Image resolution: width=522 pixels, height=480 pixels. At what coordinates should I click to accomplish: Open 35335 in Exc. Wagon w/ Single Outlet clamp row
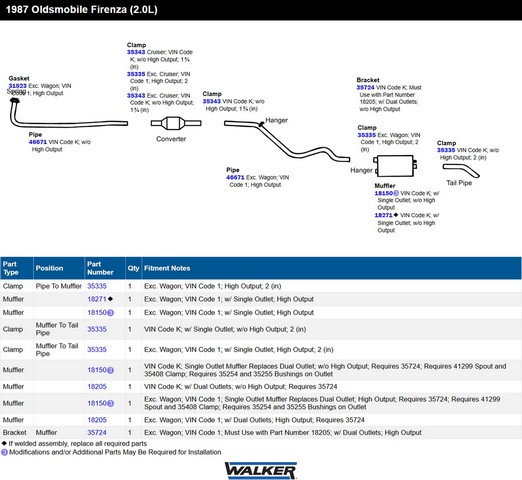(x=97, y=350)
